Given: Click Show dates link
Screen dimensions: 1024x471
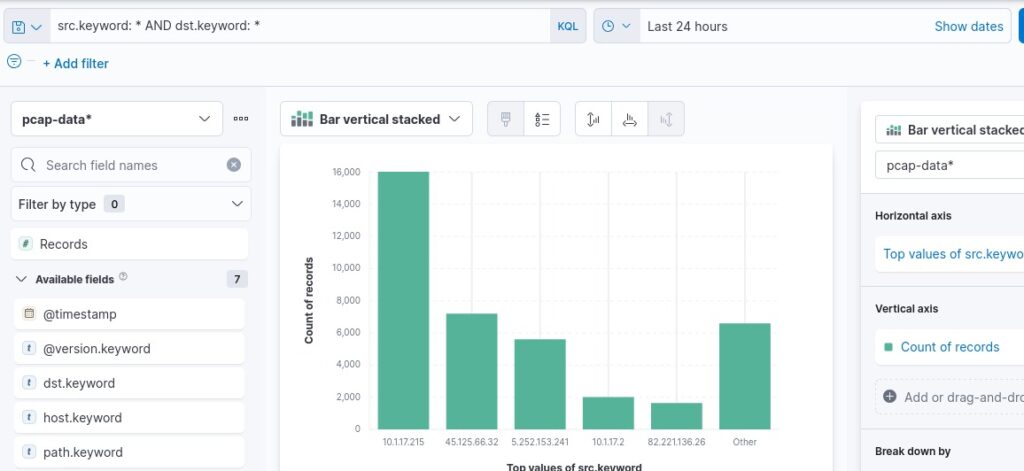Looking at the screenshot, I should [x=968, y=27].
